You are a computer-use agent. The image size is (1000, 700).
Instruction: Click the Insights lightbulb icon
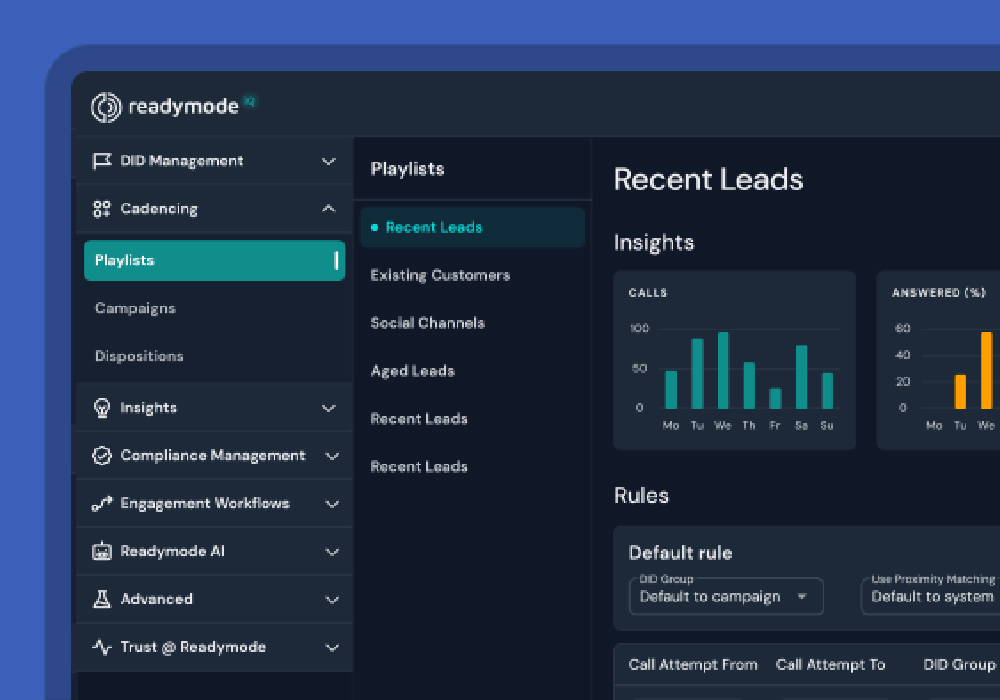(x=101, y=408)
